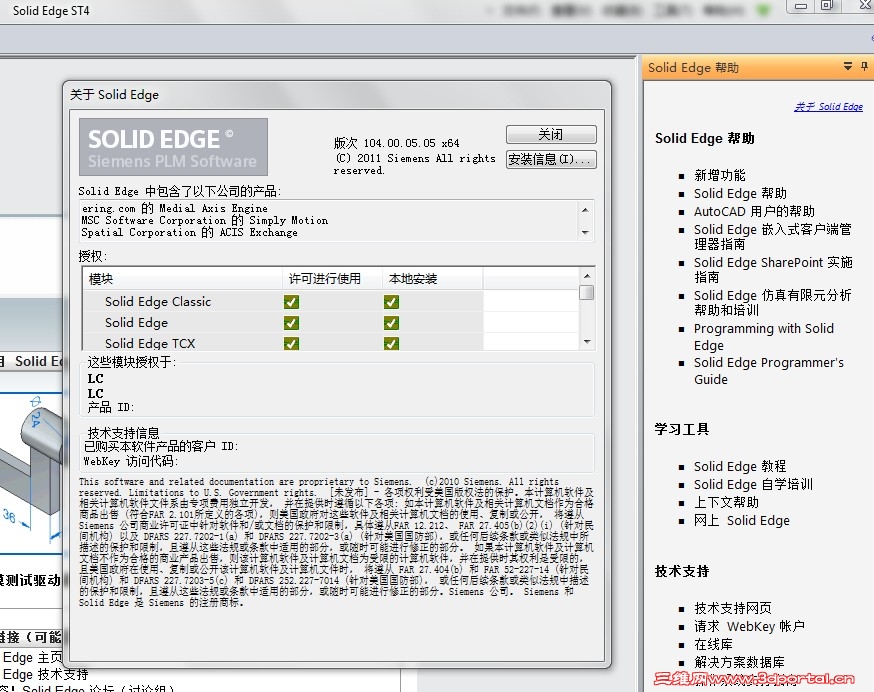Click version text 104.00.05.05 x64
874x692 pixels.
pyautogui.click(x=397, y=143)
